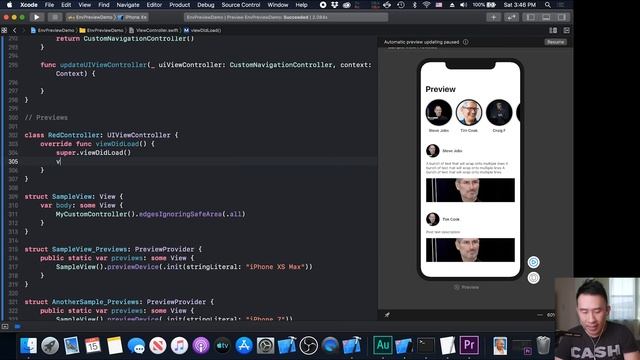This screenshot has width=640, height=360.
Task: Click line number 305 in the gutter
Action: coord(13,161)
